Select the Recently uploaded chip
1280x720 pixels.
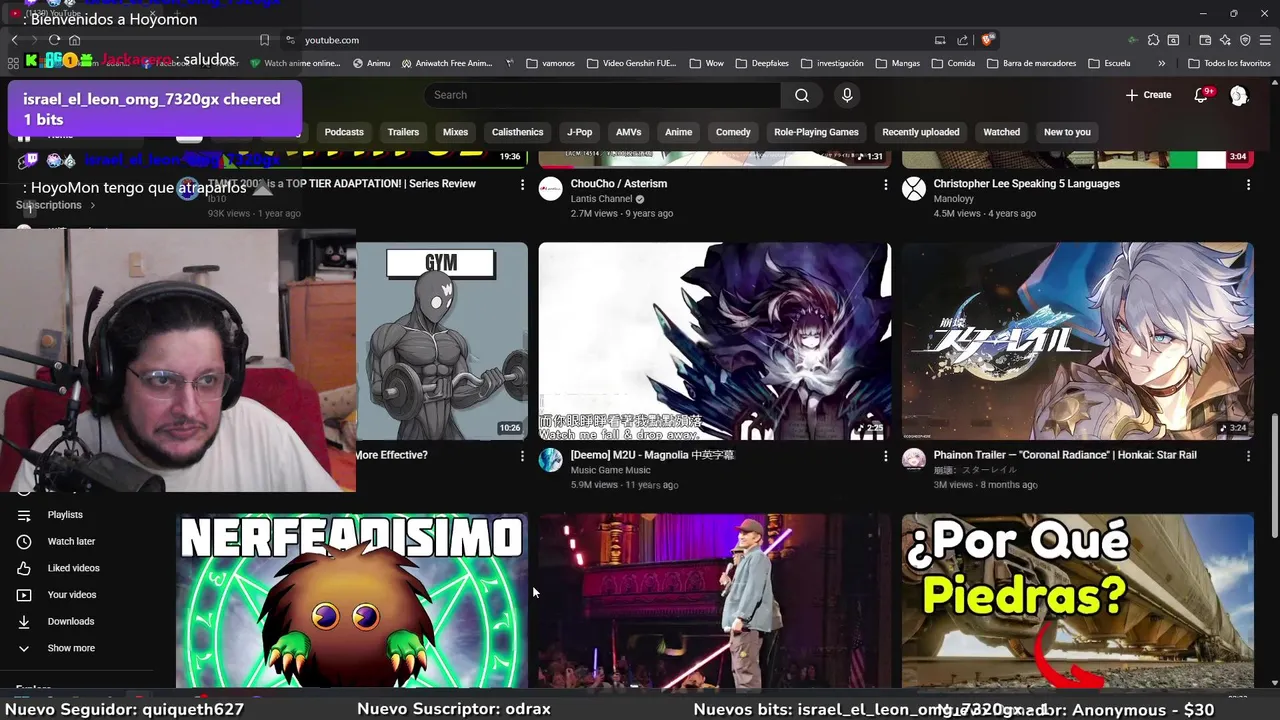click(x=920, y=132)
